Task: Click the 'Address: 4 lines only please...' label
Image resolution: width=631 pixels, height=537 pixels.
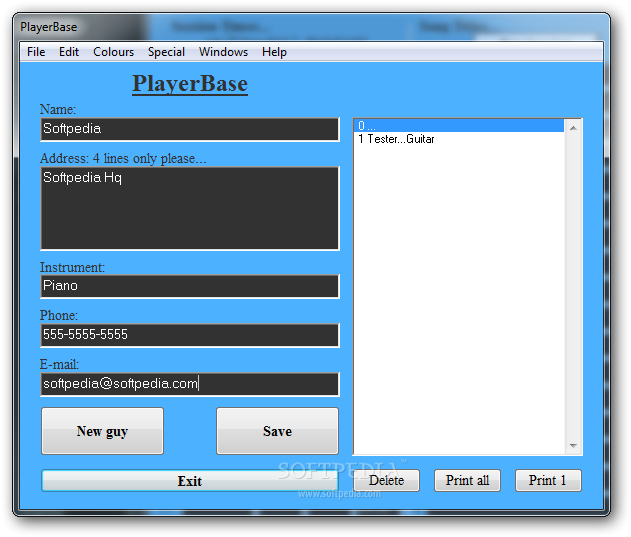Action: click(x=123, y=158)
